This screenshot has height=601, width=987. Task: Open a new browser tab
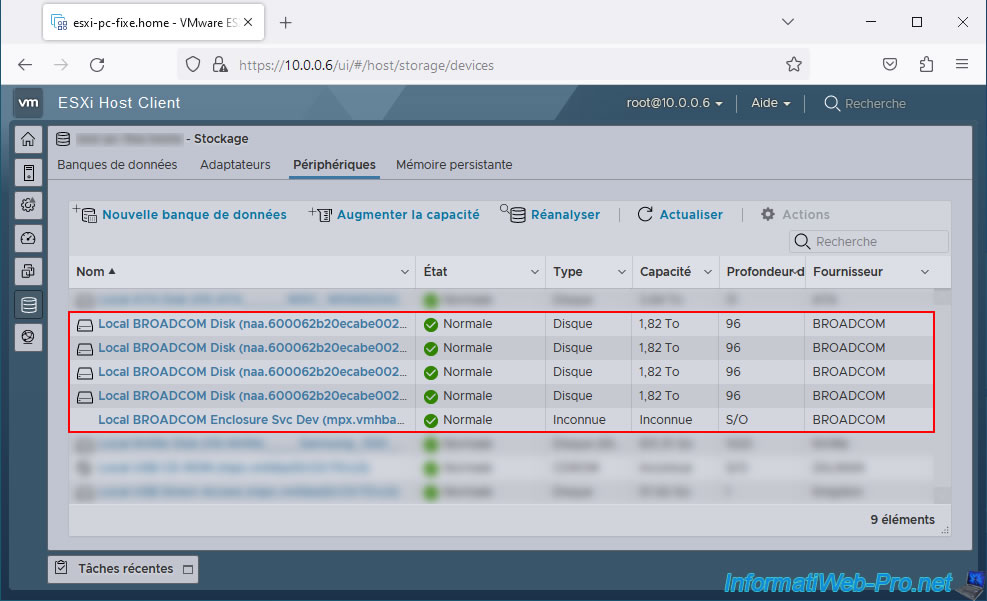click(286, 23)
